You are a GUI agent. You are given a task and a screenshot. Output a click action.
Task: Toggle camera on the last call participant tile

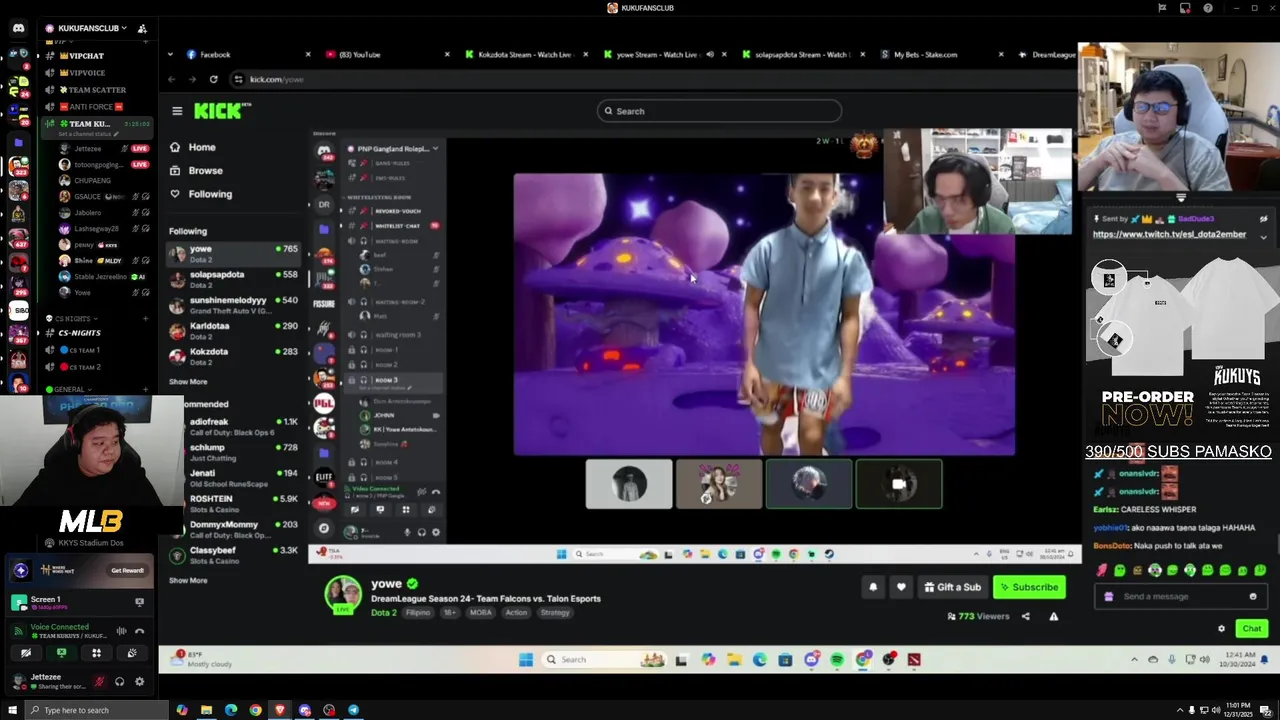pyautogui.click(x=899, y=484)
